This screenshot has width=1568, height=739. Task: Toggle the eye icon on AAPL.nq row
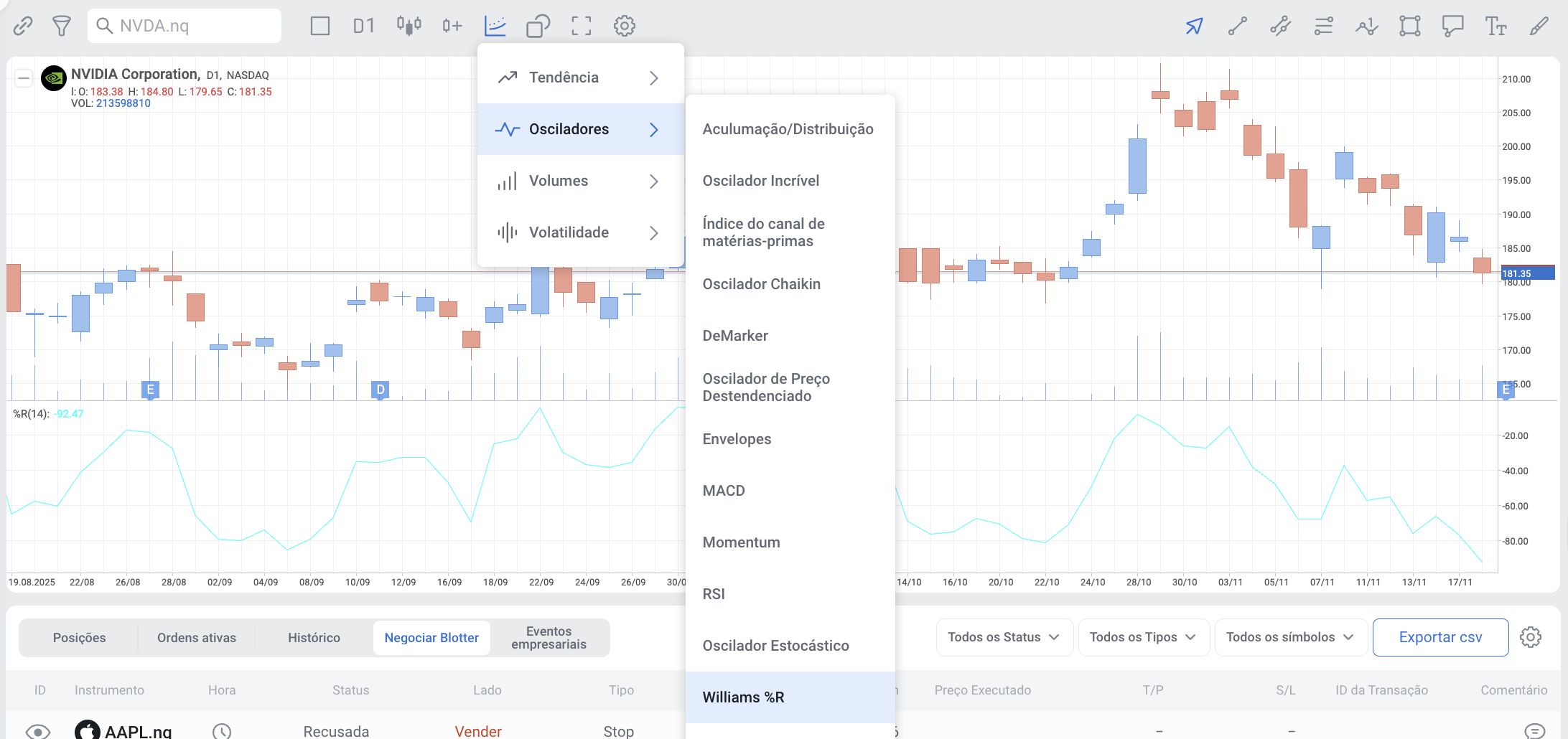coord(38,731)
